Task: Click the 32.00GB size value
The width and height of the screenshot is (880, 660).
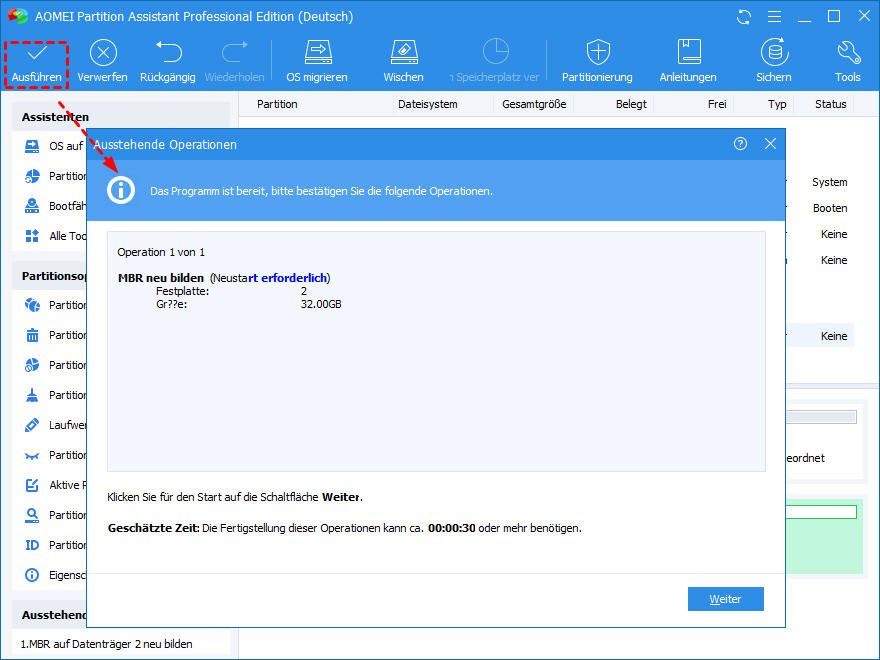Action: pos(321,304)
